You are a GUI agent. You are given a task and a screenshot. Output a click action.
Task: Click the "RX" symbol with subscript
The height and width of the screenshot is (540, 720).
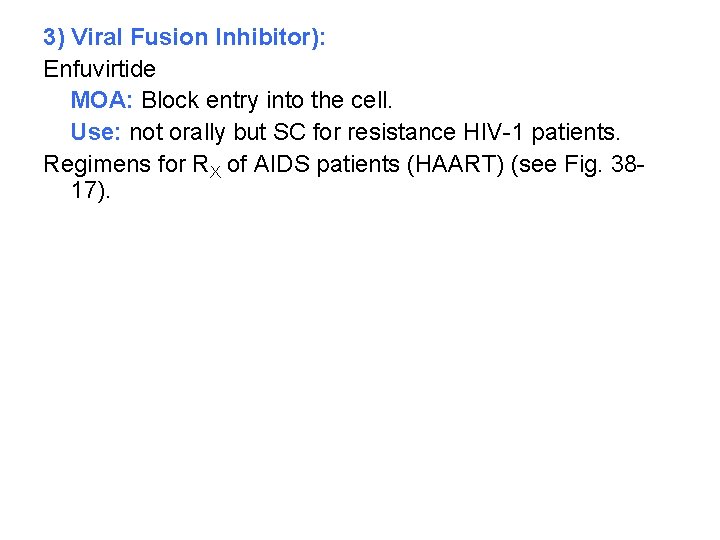click(205, 163)
